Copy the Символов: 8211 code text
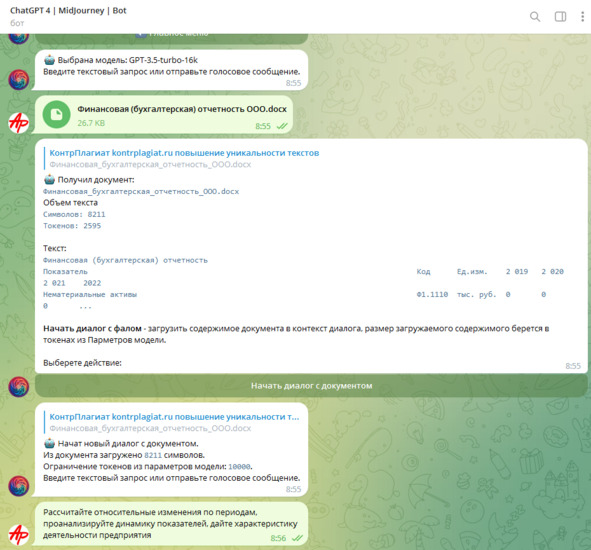The height and width of the screenshot is (550, 591). coord(74,214)
